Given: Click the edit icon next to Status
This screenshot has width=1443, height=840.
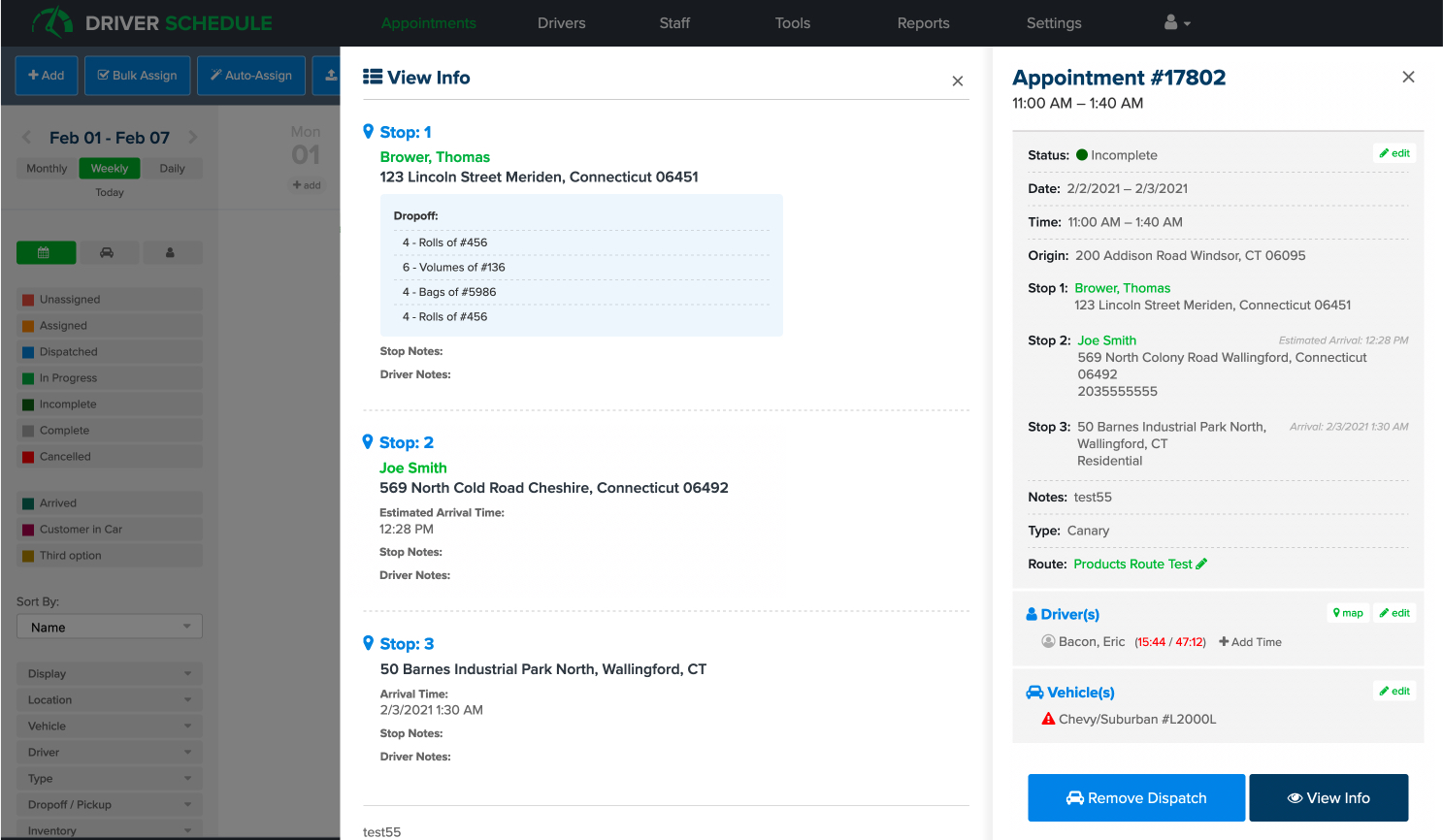Looking at the screenshot, I should coord(1394,153).
